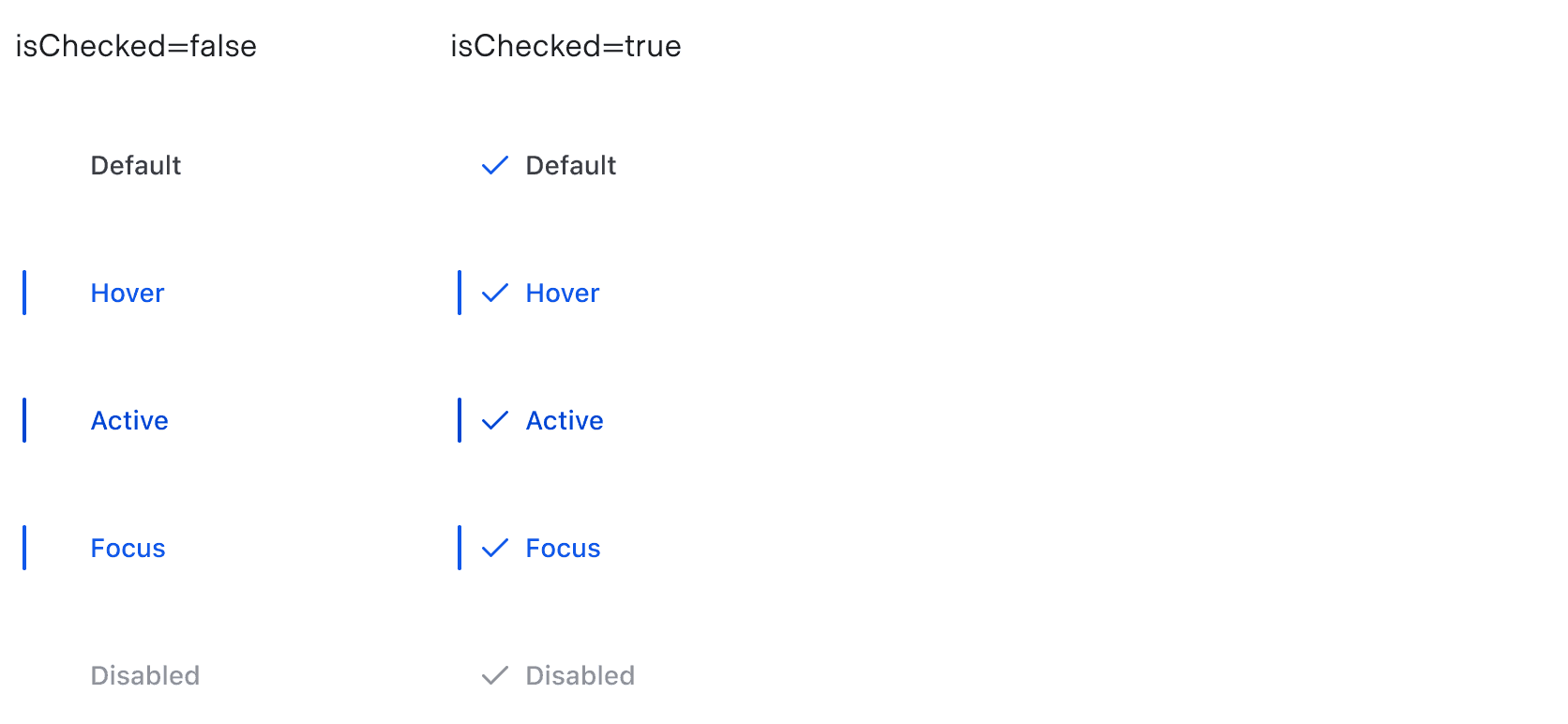
Task: Toggle the unchecked Default menu item
Action: point(135,166)
